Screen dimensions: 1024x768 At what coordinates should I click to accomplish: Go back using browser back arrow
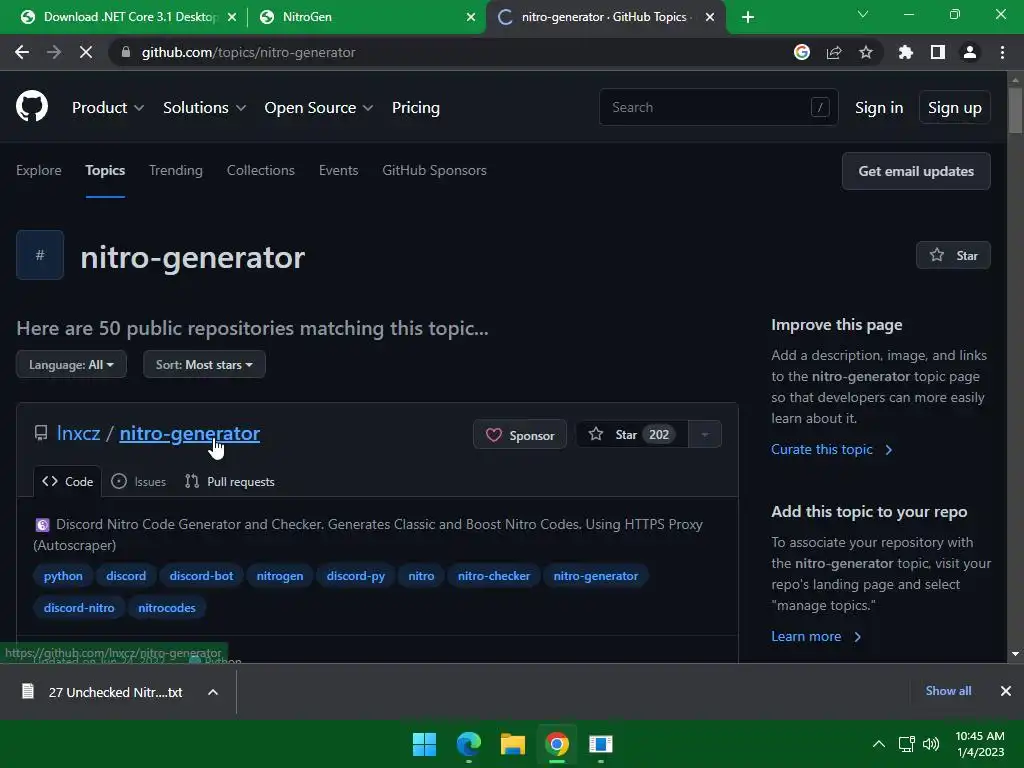click(22, 52)
